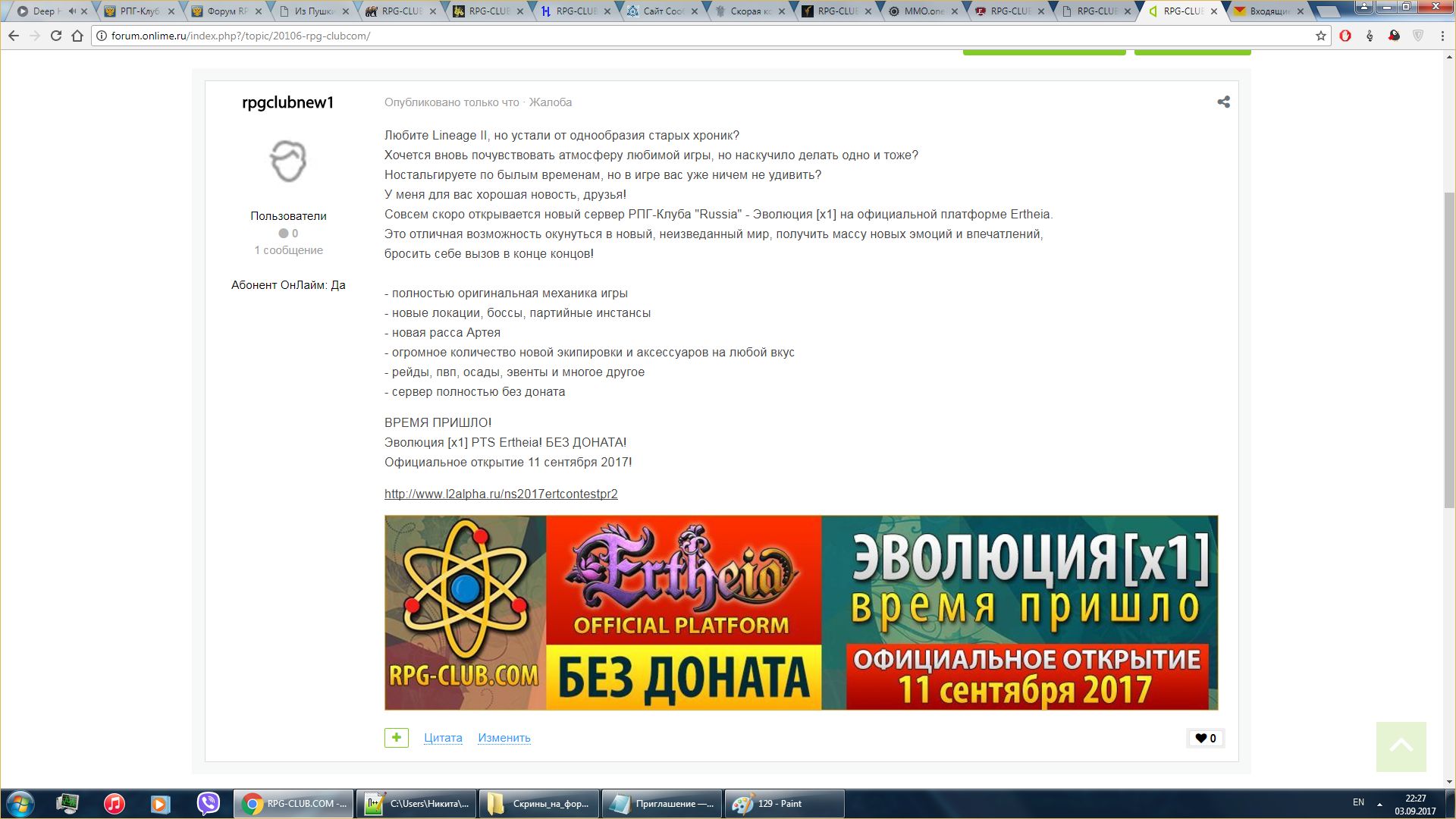This screenshot has width=1456, height=819.
Task: Jump to top with the arrow button
Action: coord(1401,746)
